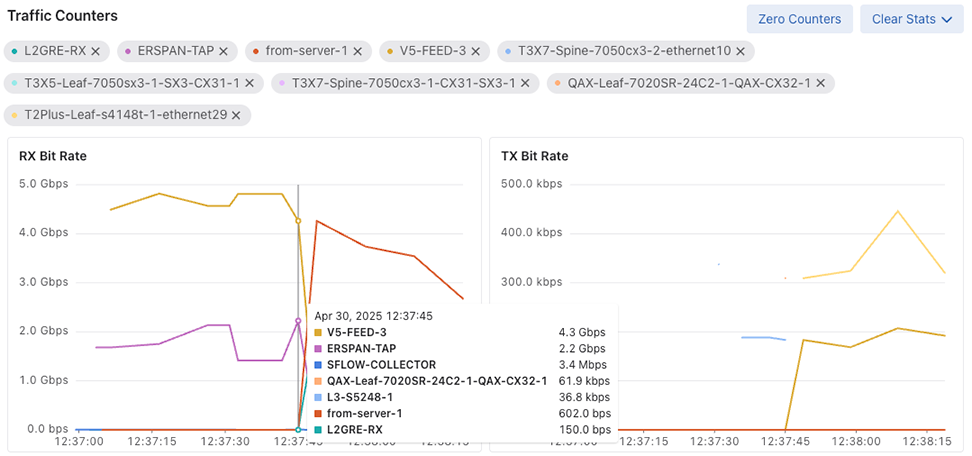Remove T2Plus-Leaf-s4148t-1-ethernet29 chip using X
This screenshot has height=456, width=972.
236,115
